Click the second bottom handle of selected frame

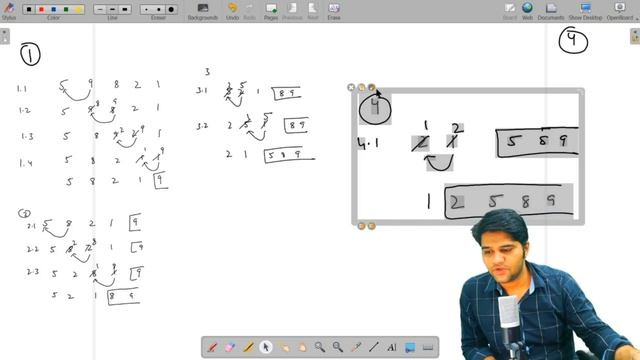371,226
